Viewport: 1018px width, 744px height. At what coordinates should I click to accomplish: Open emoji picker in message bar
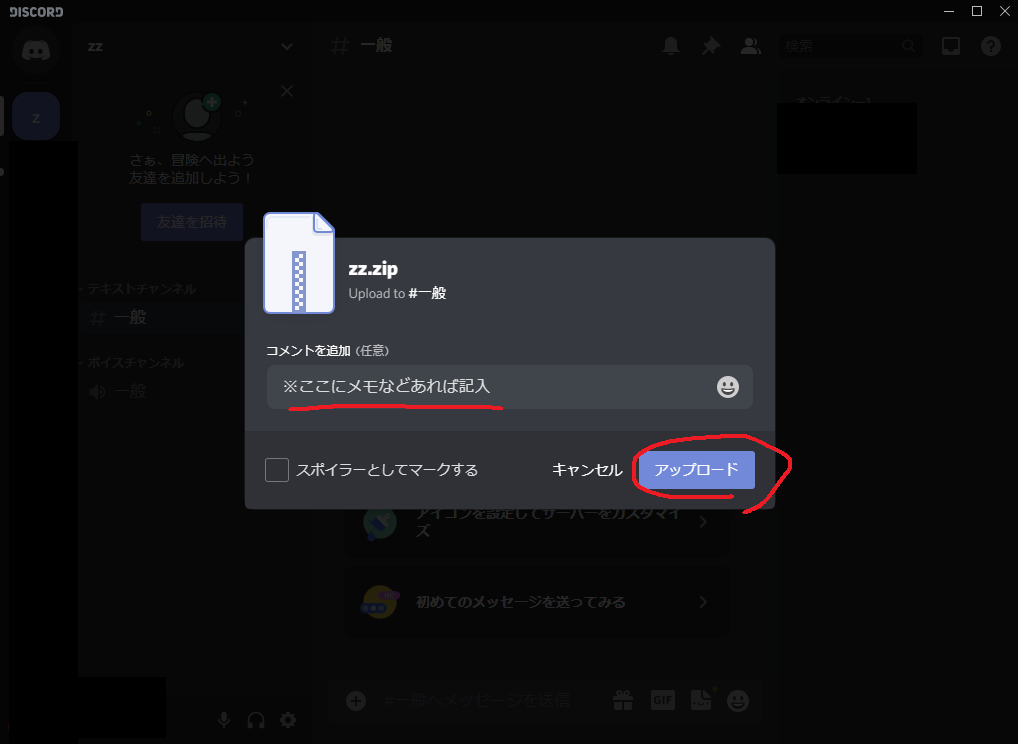coord(738,701)
